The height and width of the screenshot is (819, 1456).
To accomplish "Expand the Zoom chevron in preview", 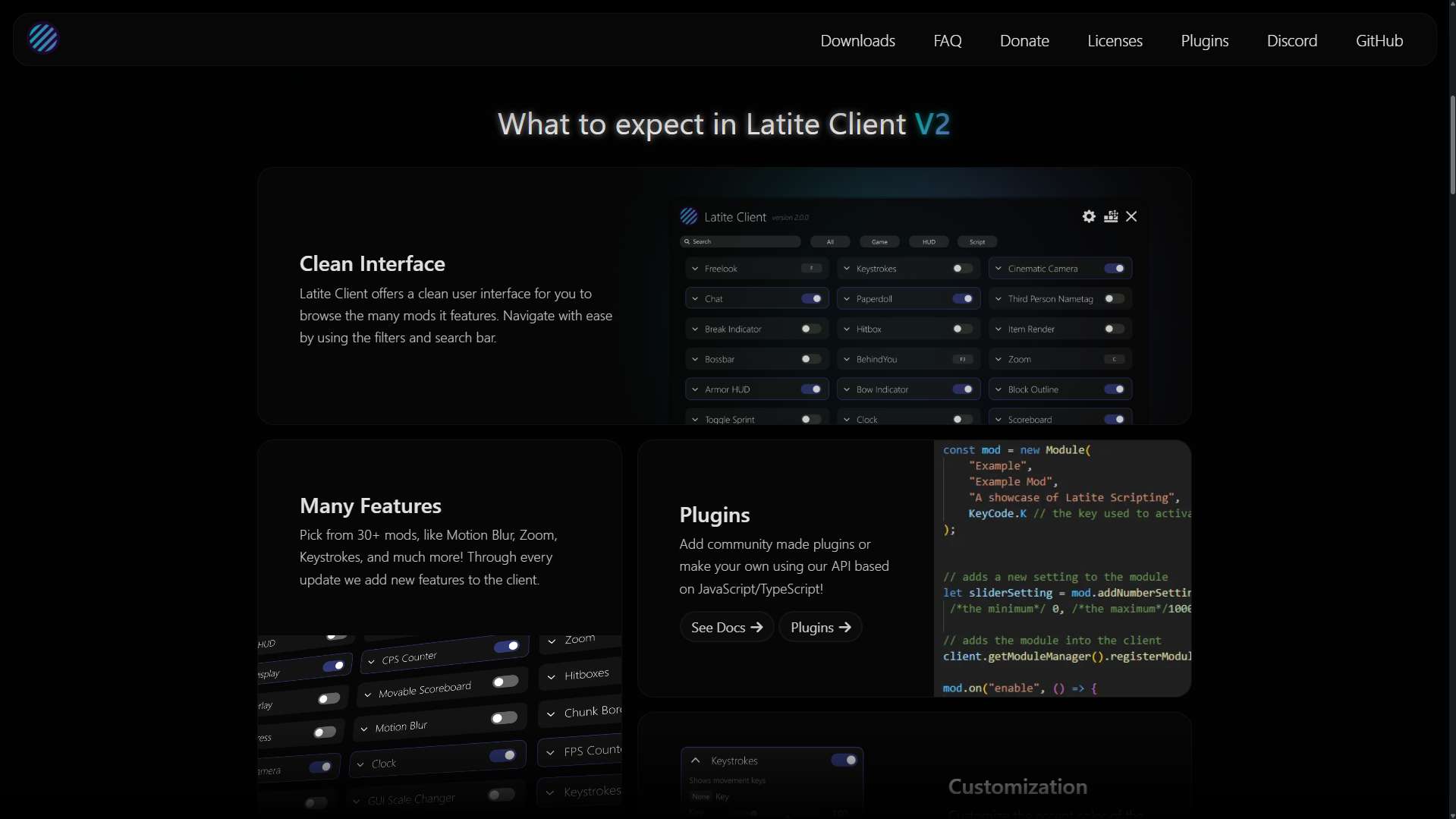I will 998,360.
